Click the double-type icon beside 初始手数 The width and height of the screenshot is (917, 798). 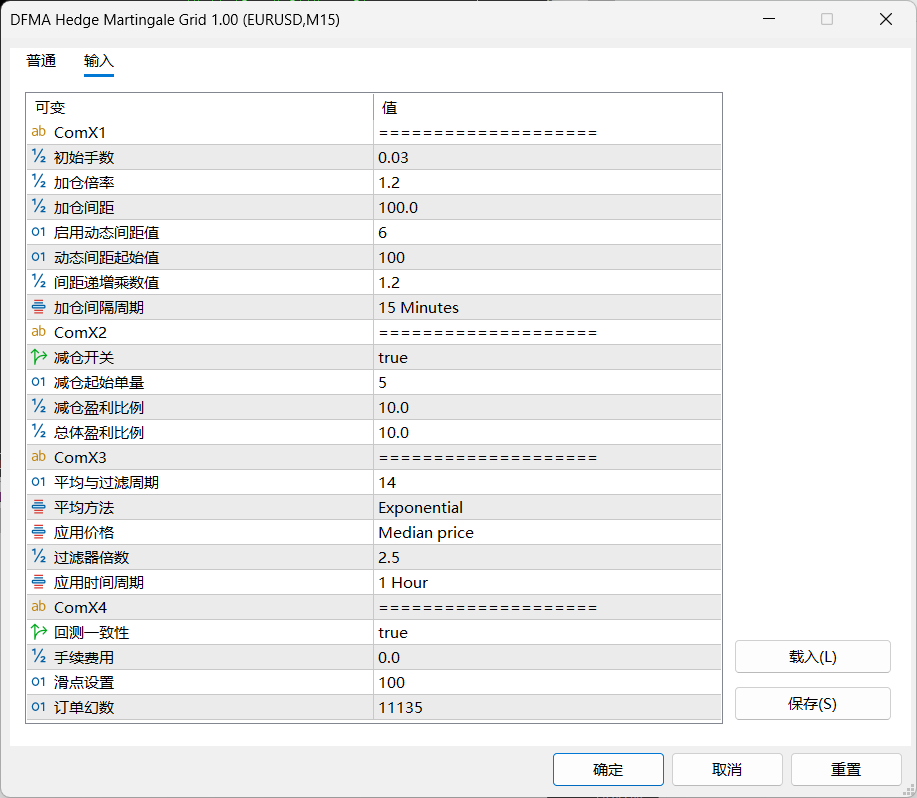click(39, 157)
